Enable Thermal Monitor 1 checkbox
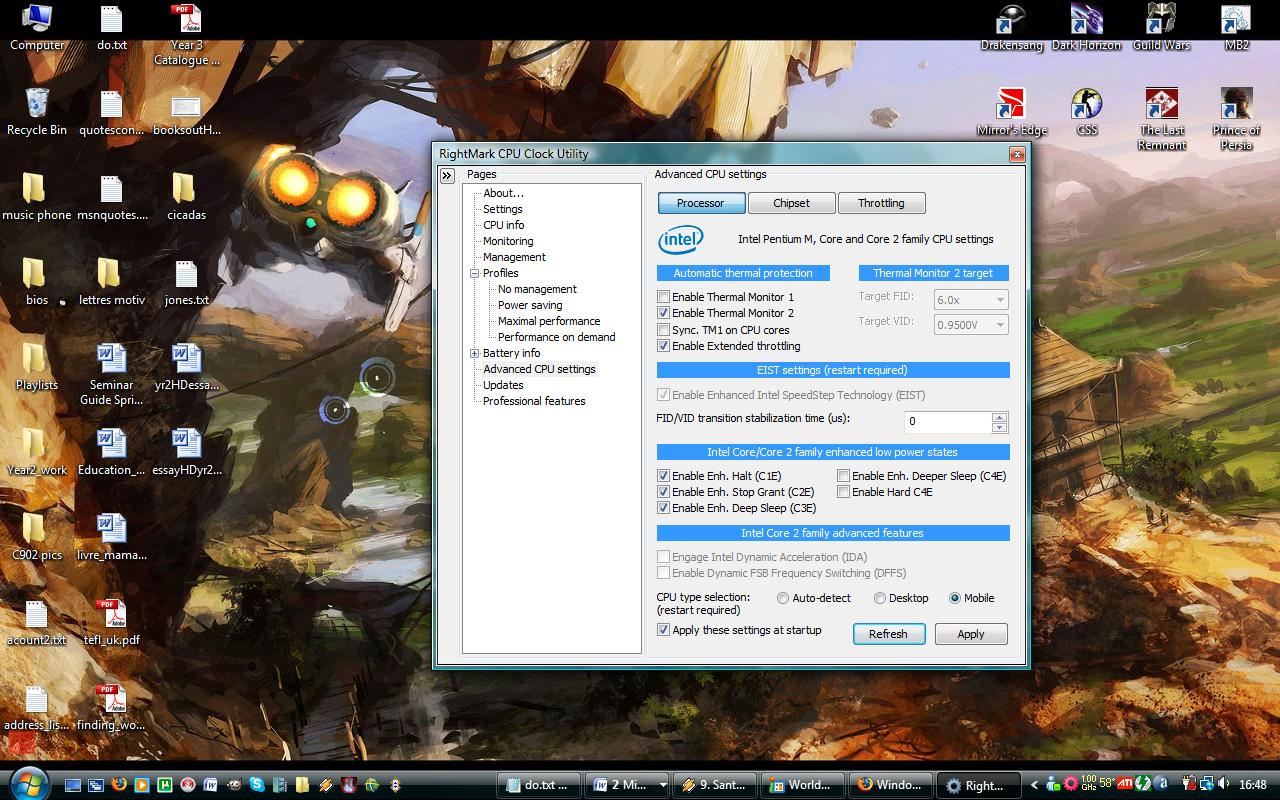Image resolution: width=1280 pixels, height=800 pixels. 663,297
